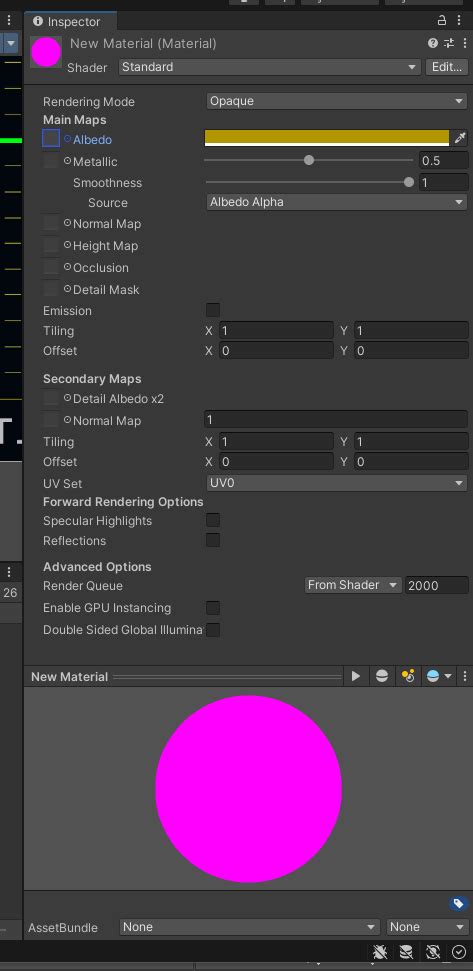Viewport: 473px width, 971px height.
Task: Click the Albedo texture slot box
Action: [x=51, y=138]
